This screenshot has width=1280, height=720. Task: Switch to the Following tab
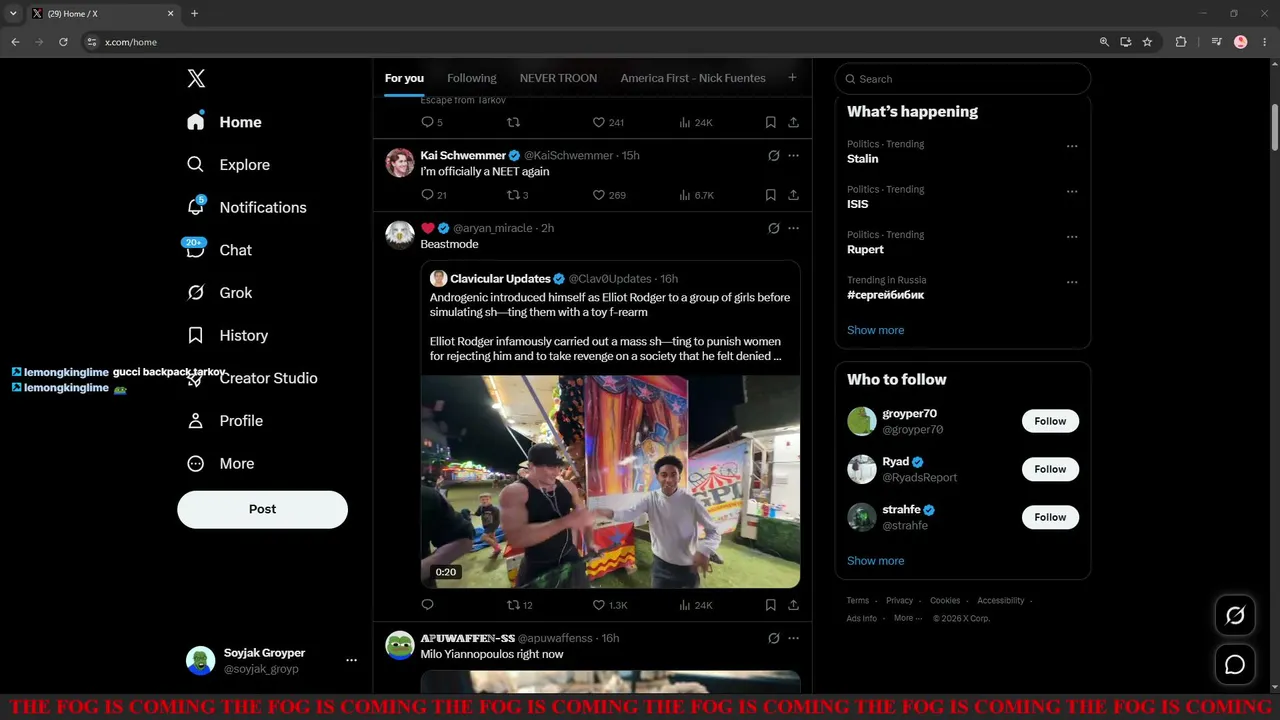(472, 78)
